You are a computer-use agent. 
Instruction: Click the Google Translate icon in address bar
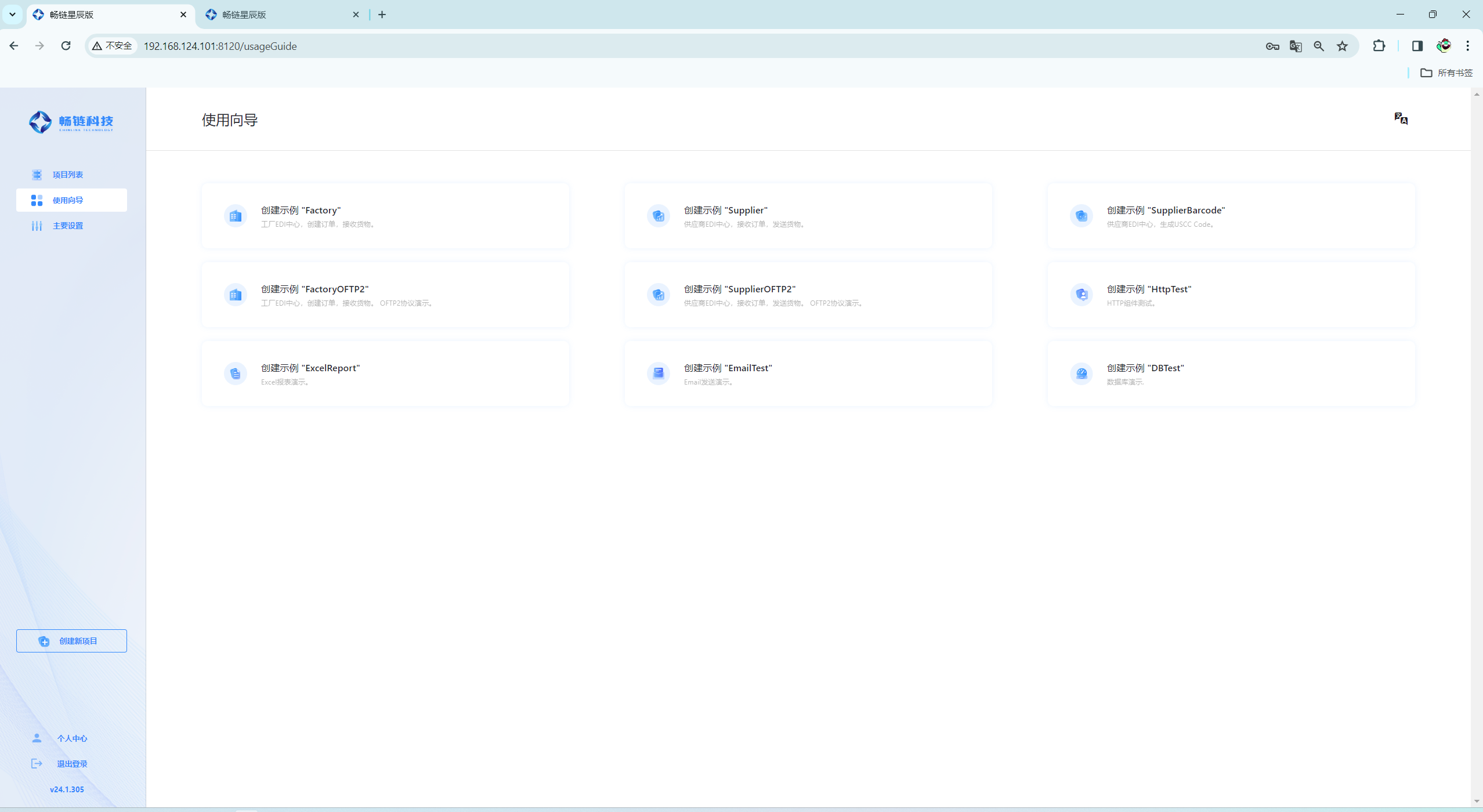pos(1295,46)
